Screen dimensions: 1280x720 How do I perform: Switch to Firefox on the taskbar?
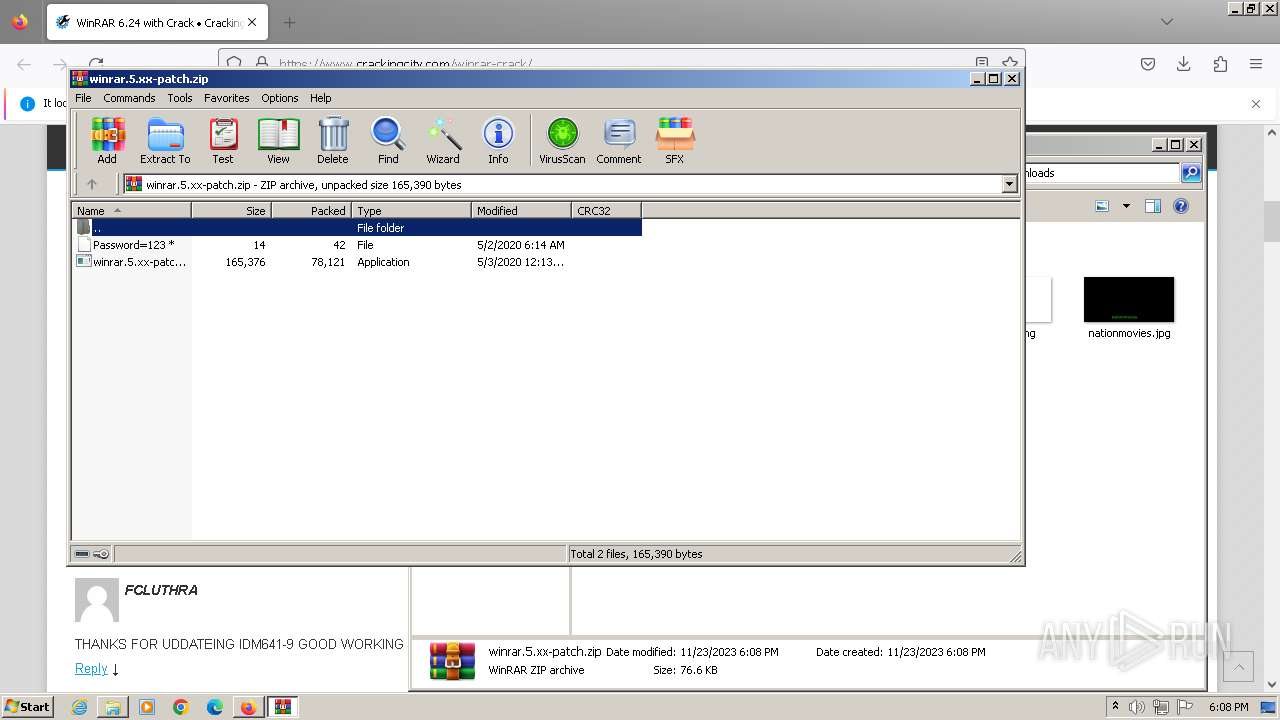(x=248, y=707)
